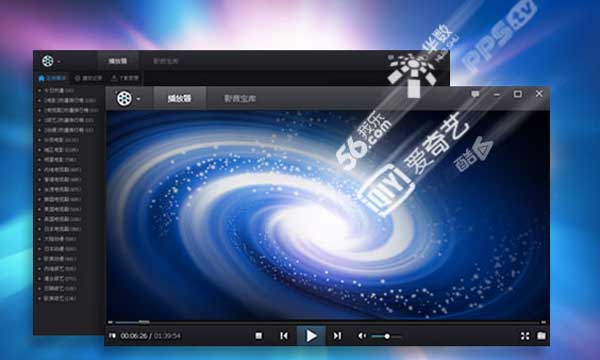
Task: Adjust the volume slider
Action: (x=386, y=336)
